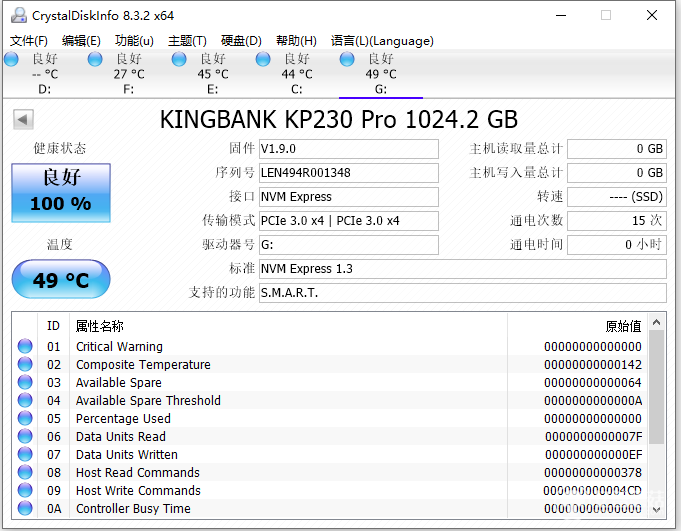Click raw value 0000000000142
681x531 pixels.
[593, 365]
